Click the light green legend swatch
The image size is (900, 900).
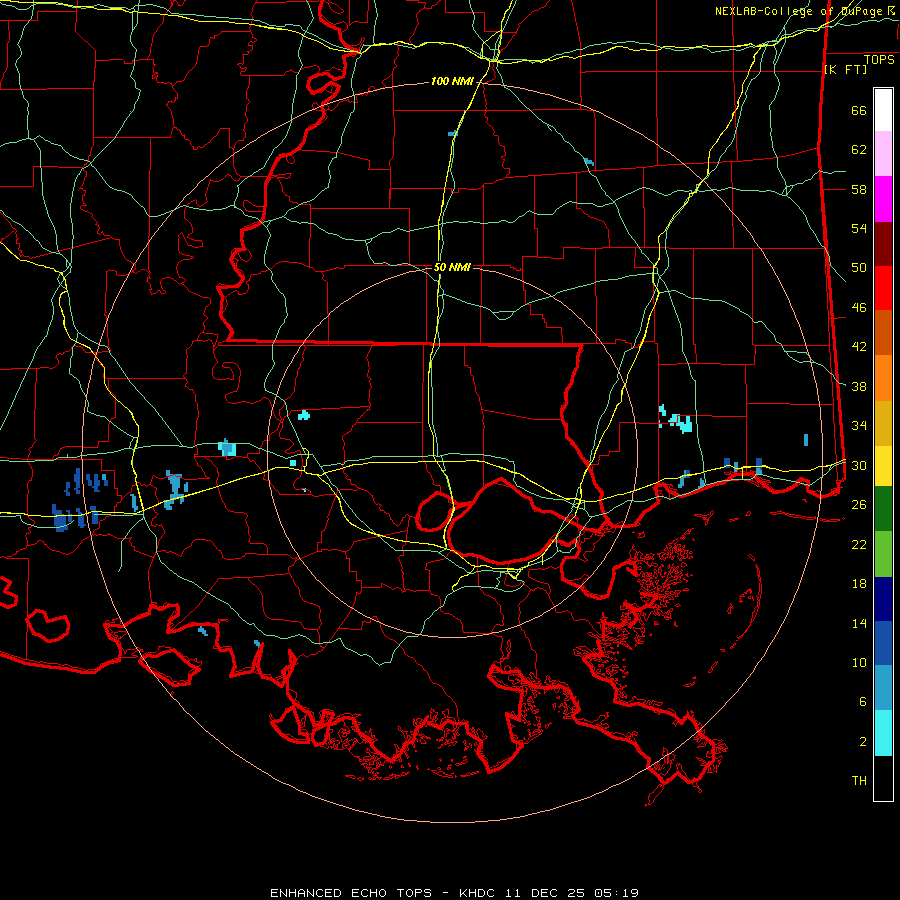point(883,554)
